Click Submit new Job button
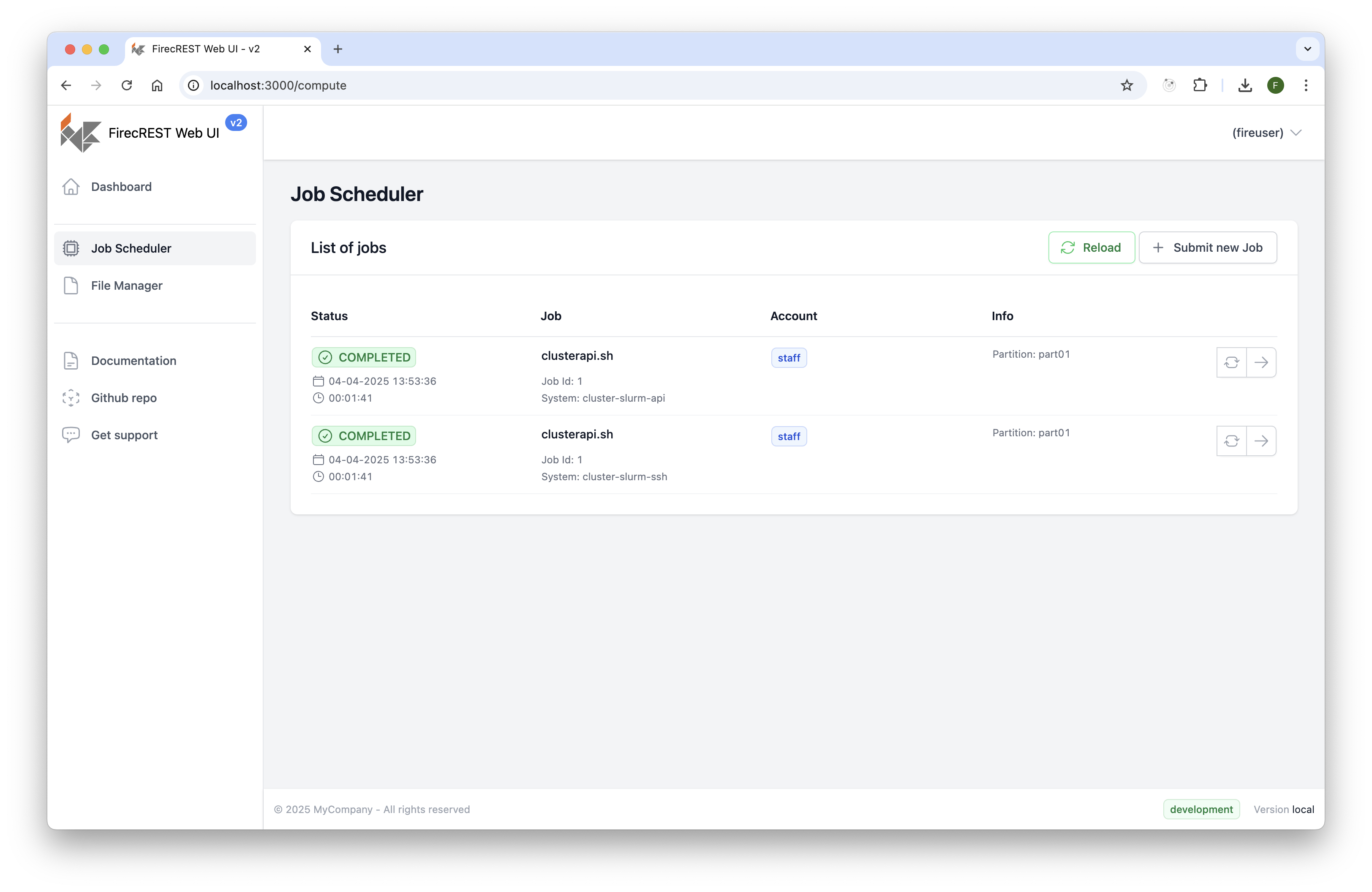Image resolution: width=1372 pixels, height=892 pixels. click(1208, 248)
